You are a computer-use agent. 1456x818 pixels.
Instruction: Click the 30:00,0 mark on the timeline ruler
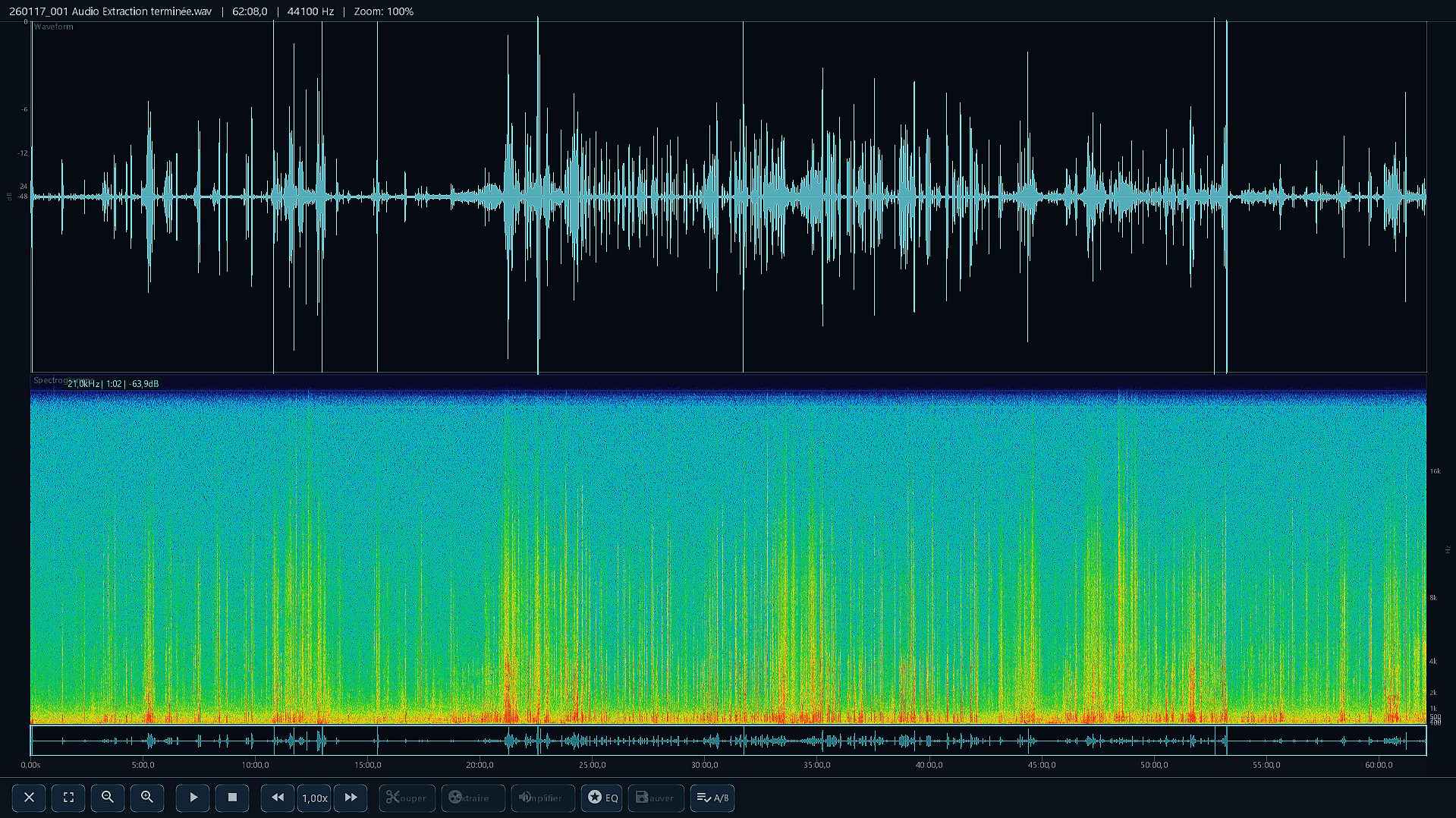[x=706, y=765]
